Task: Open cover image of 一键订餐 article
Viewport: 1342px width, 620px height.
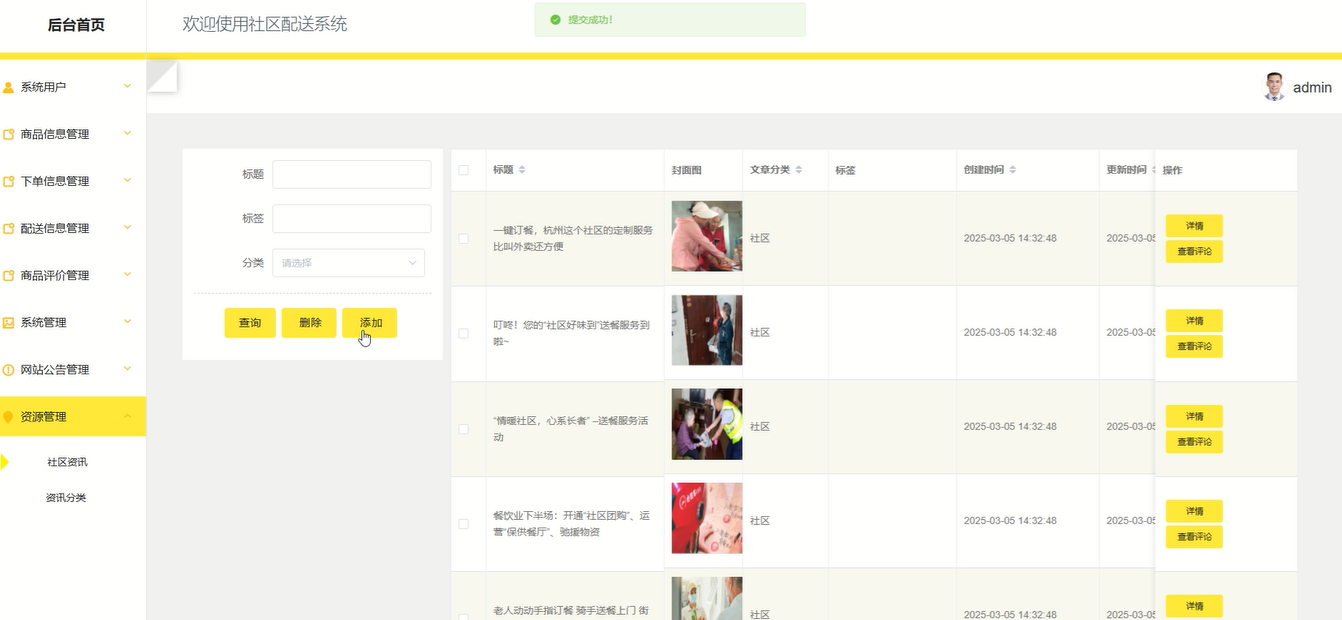Action: (707, 236)
